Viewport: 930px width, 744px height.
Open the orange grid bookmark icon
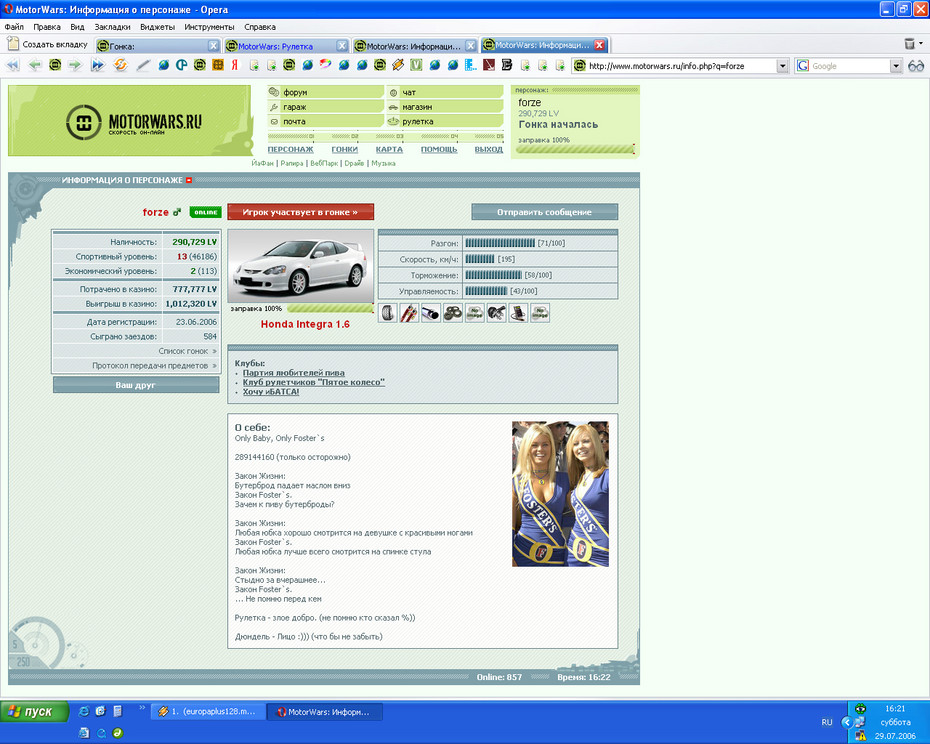coord(218,65)
